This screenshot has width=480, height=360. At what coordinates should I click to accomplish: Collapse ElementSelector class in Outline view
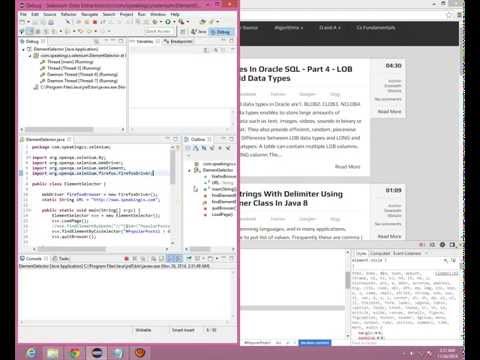coord(190,170)
